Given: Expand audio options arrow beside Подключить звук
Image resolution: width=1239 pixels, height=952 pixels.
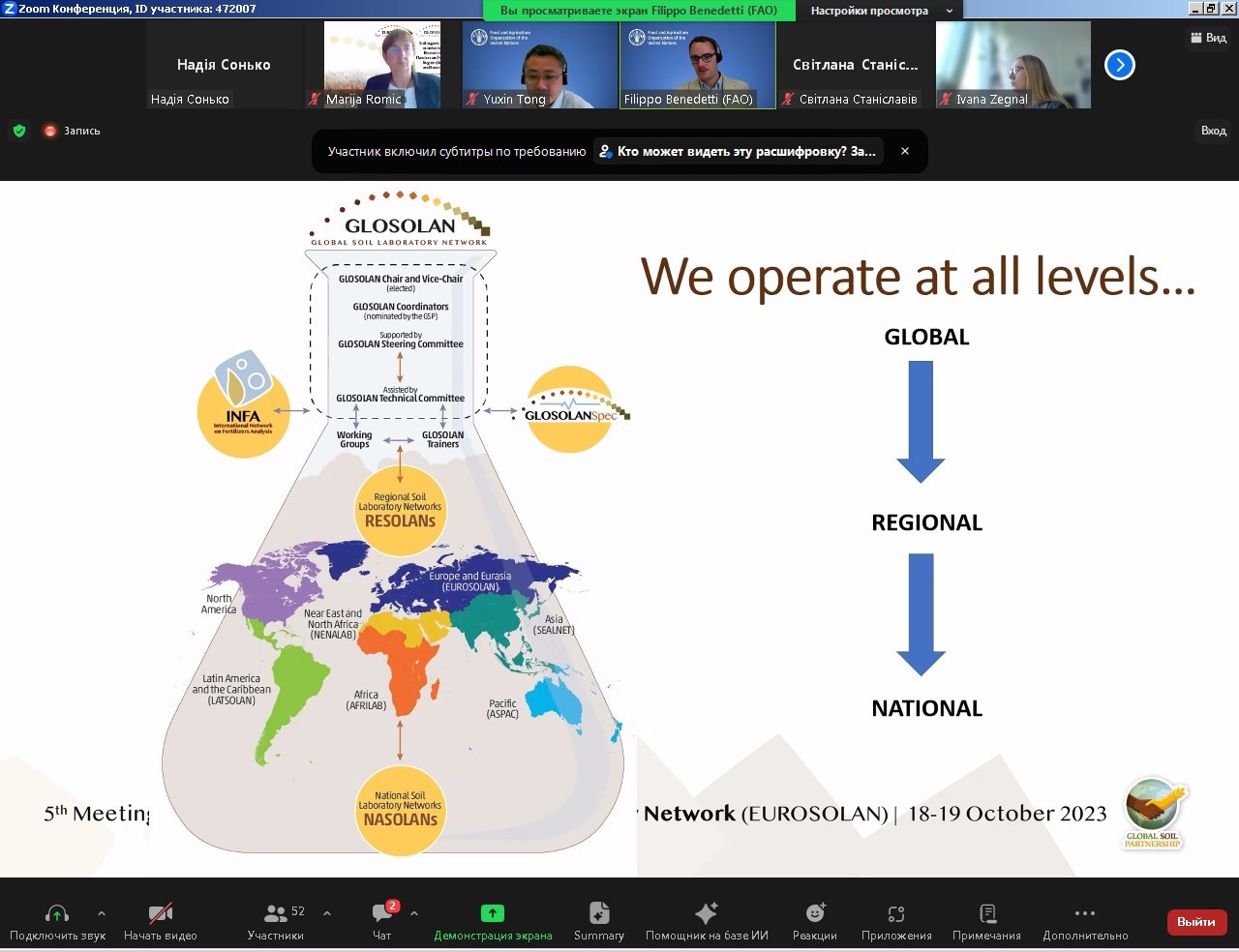Looking at the screenshot, I should click(x=102, y=913).
